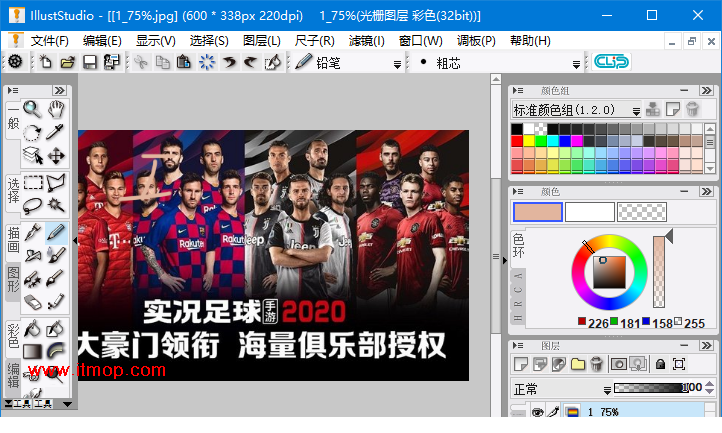
Task: Select the layer select tool
Action: coord(33,156)
